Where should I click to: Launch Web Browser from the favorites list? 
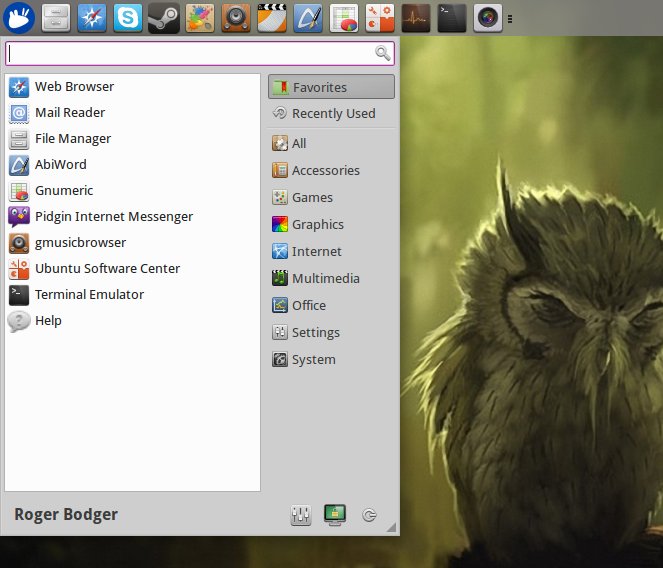(x=74, y=87)
